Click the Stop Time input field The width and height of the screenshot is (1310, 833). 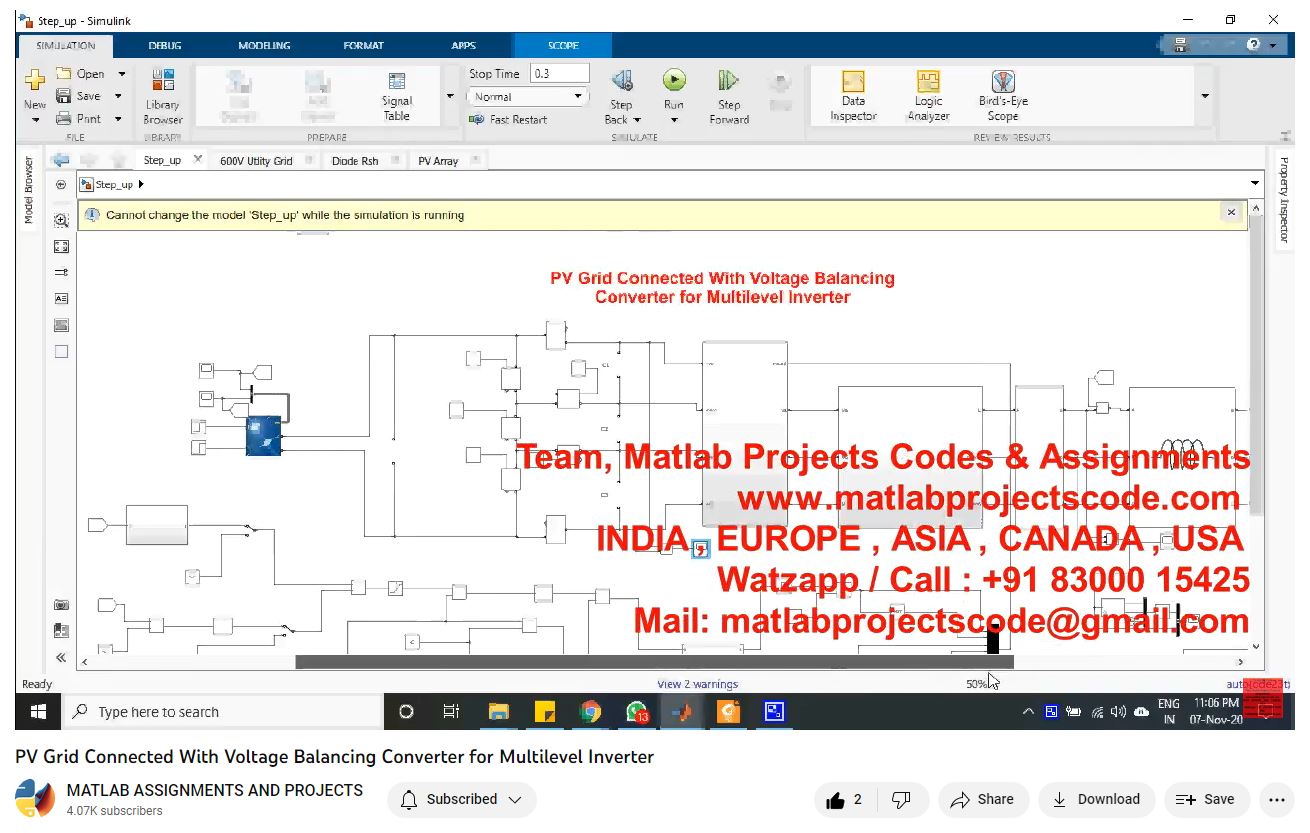pos(560,74)
